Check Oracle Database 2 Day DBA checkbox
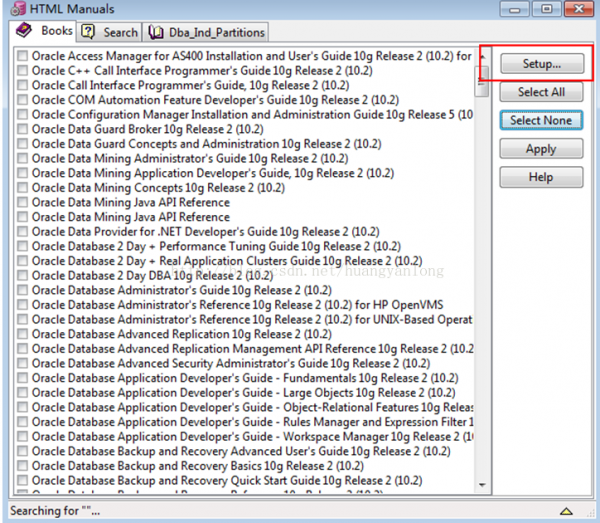The height and width of the screenshot is (523, 600). pyautogui.click(x=23, y=275)
